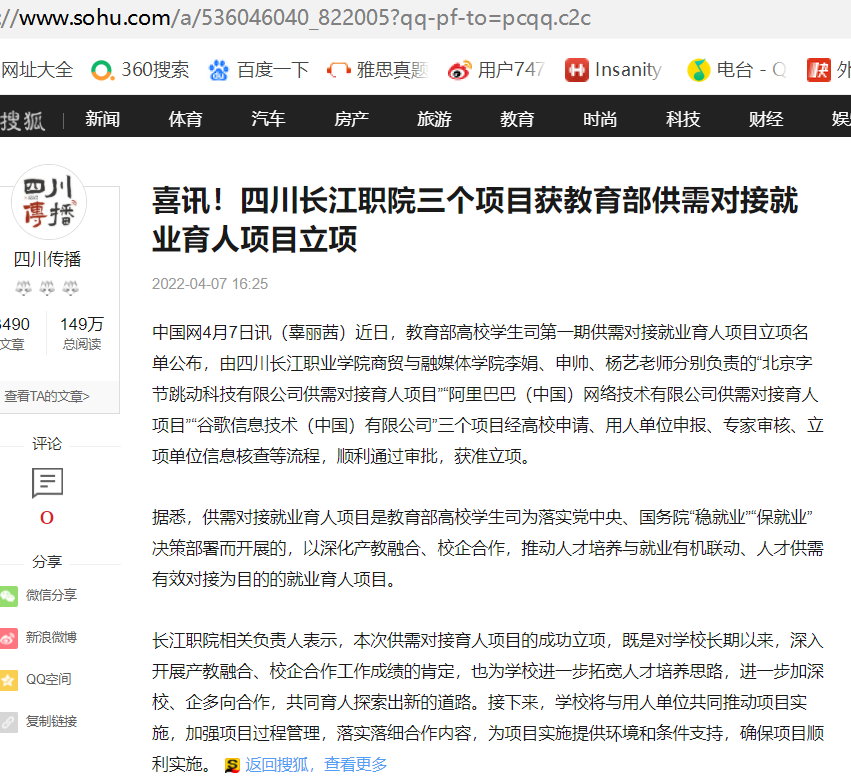851x784 pixels.
Task: Open the comment bubble icon under 评论
Action: pos(47,482)
